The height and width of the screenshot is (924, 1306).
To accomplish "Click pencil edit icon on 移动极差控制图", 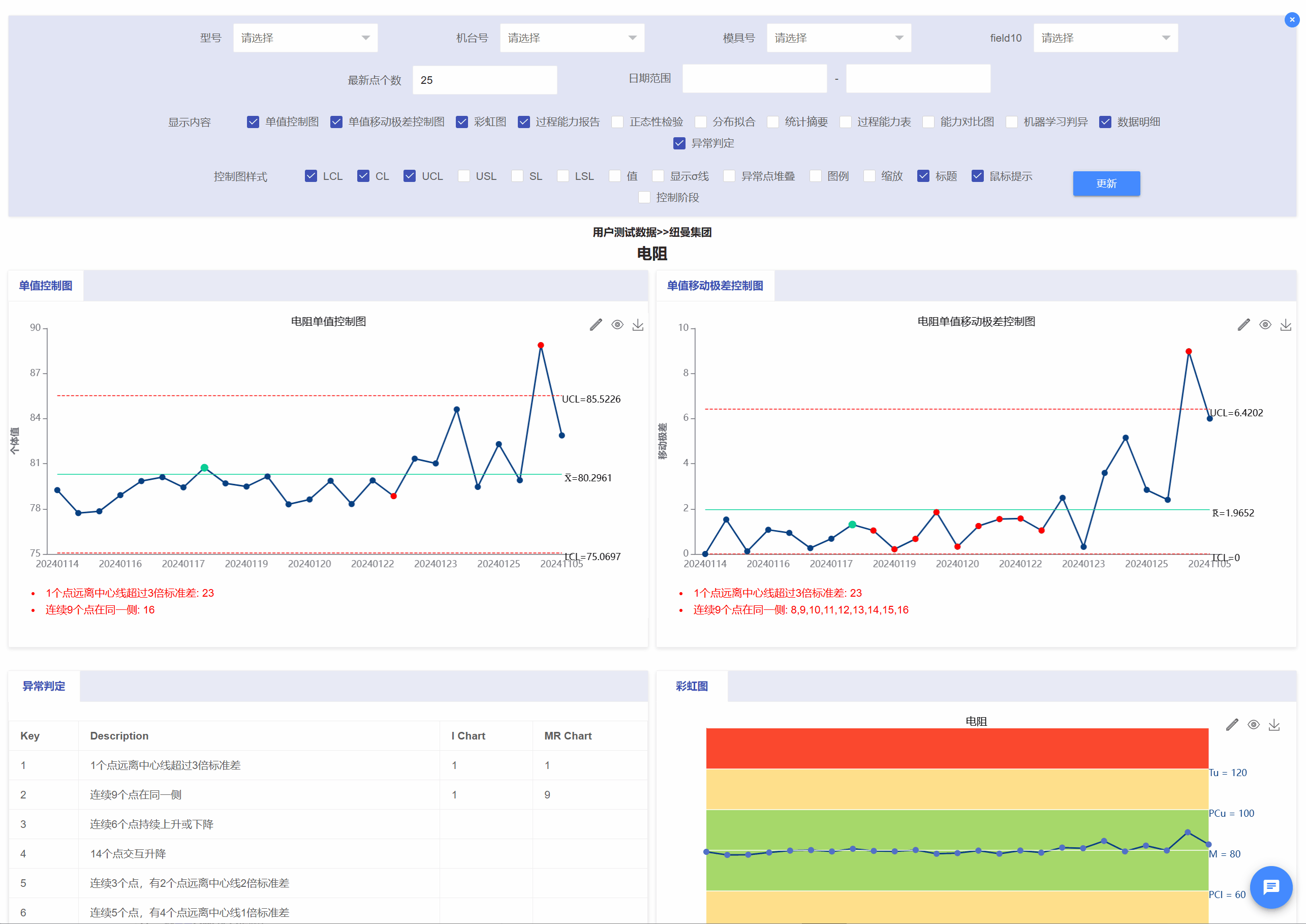I will (1243, 325).
